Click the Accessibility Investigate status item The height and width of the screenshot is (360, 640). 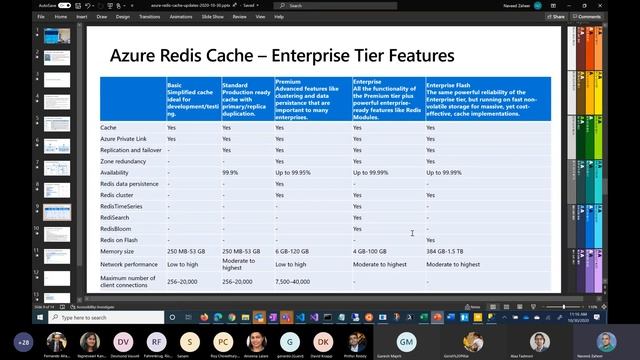click(x=92, y=307)
